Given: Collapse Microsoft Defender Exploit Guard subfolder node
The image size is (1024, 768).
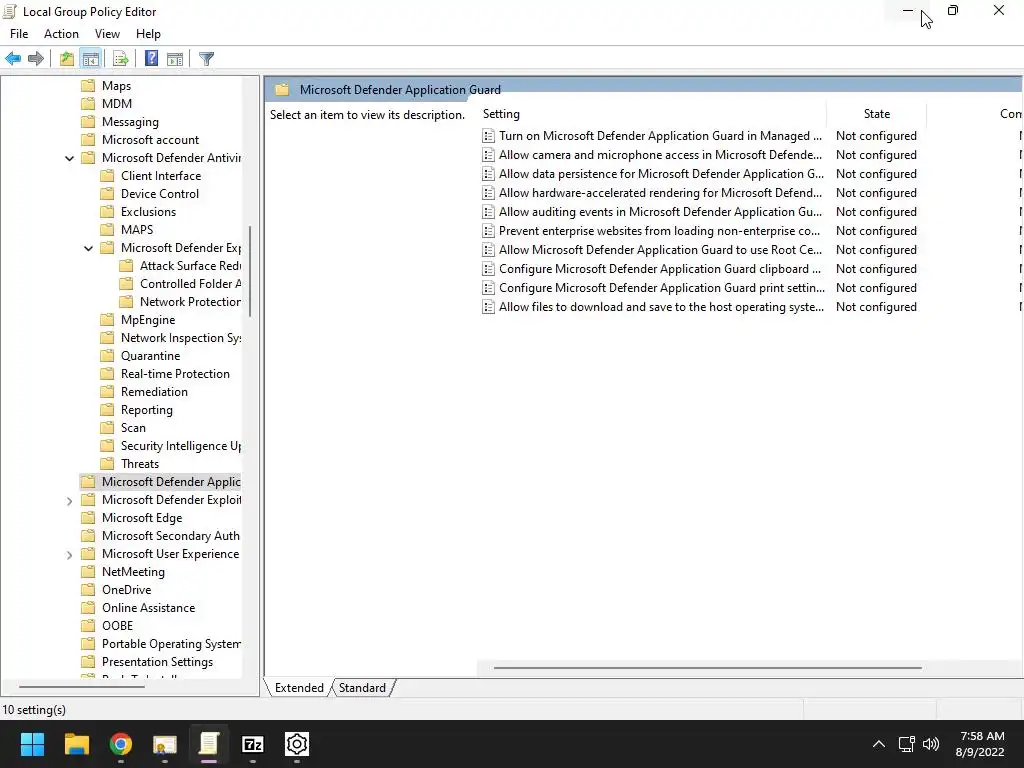Looking at the screenshot, I should tap(88, 248).
